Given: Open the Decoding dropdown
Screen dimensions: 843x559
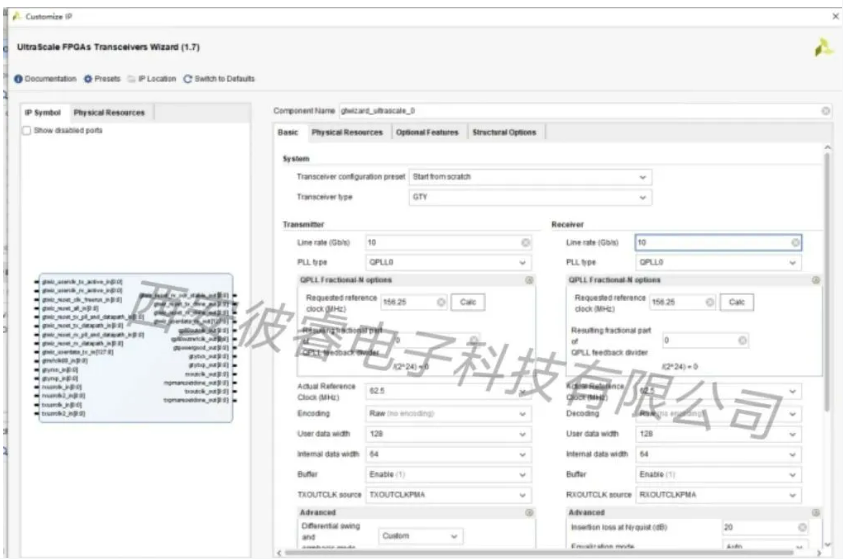Looking at the screenshot, I should (x=718, y=414).
